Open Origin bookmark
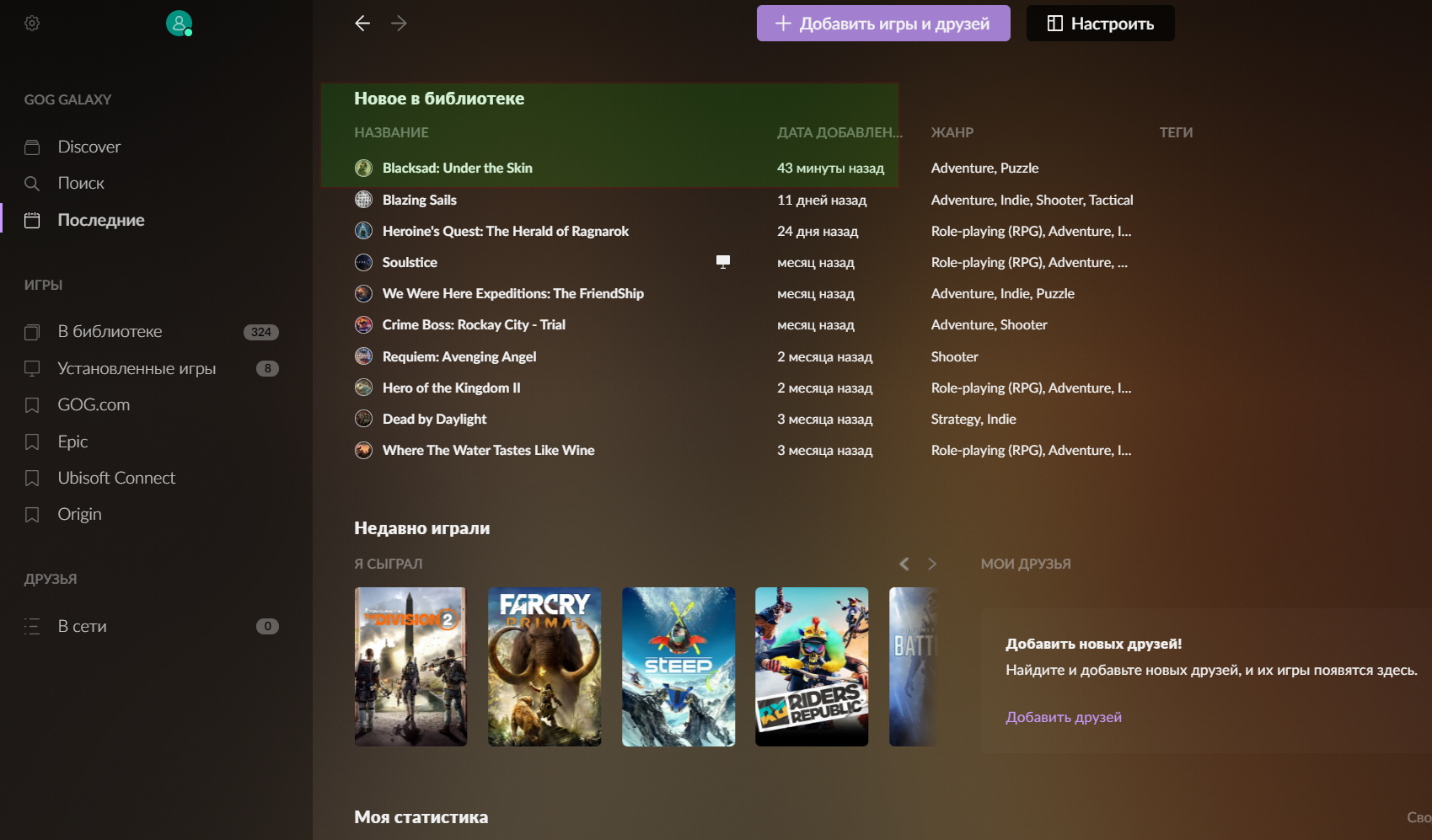The width and height of the screenshot is (1432, 840). click(x=79, y=514)
